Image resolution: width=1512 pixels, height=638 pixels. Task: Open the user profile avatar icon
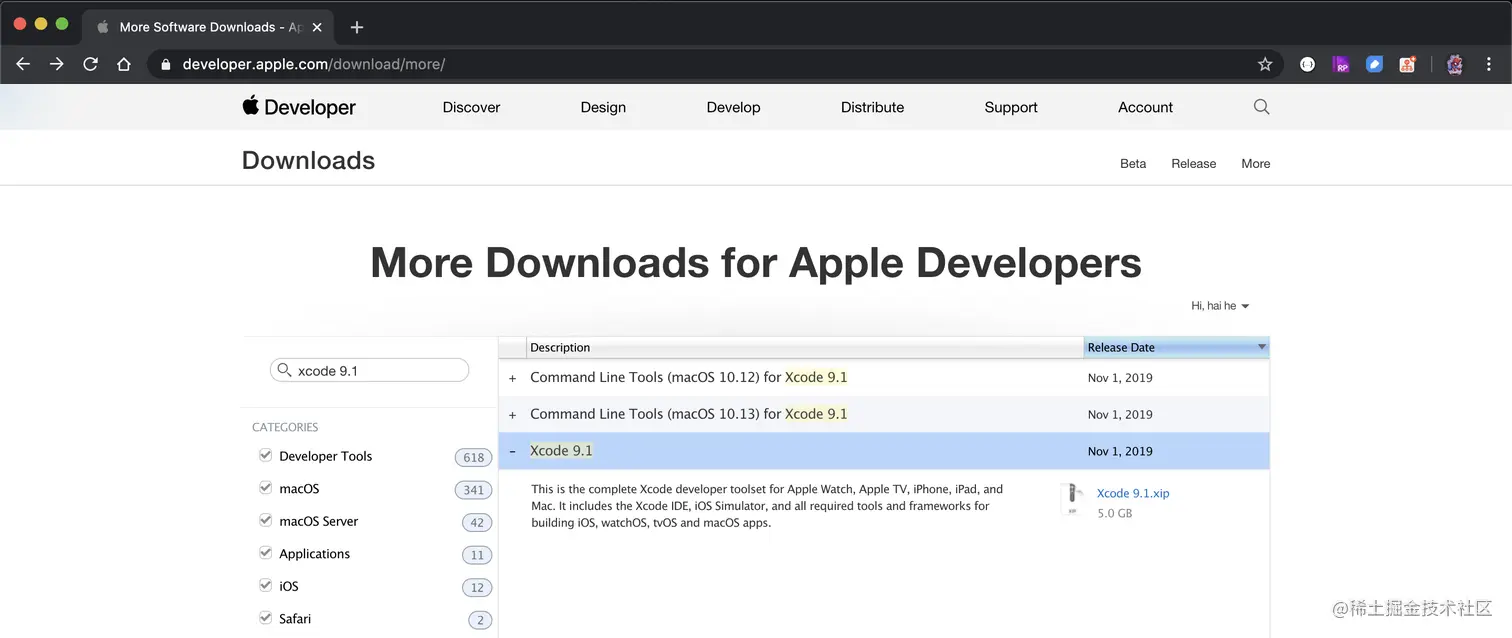[1455, 64]
